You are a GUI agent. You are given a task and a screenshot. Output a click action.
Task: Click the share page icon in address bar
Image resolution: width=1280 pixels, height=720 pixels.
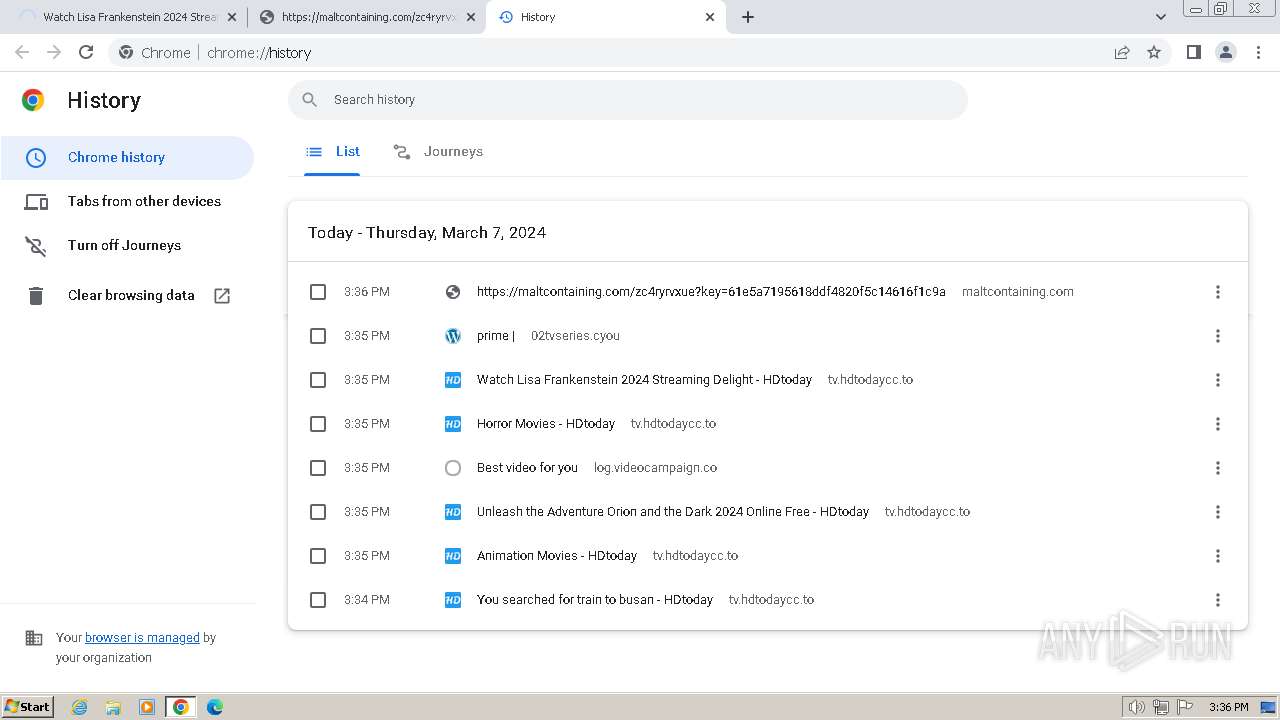point(1122,52)
